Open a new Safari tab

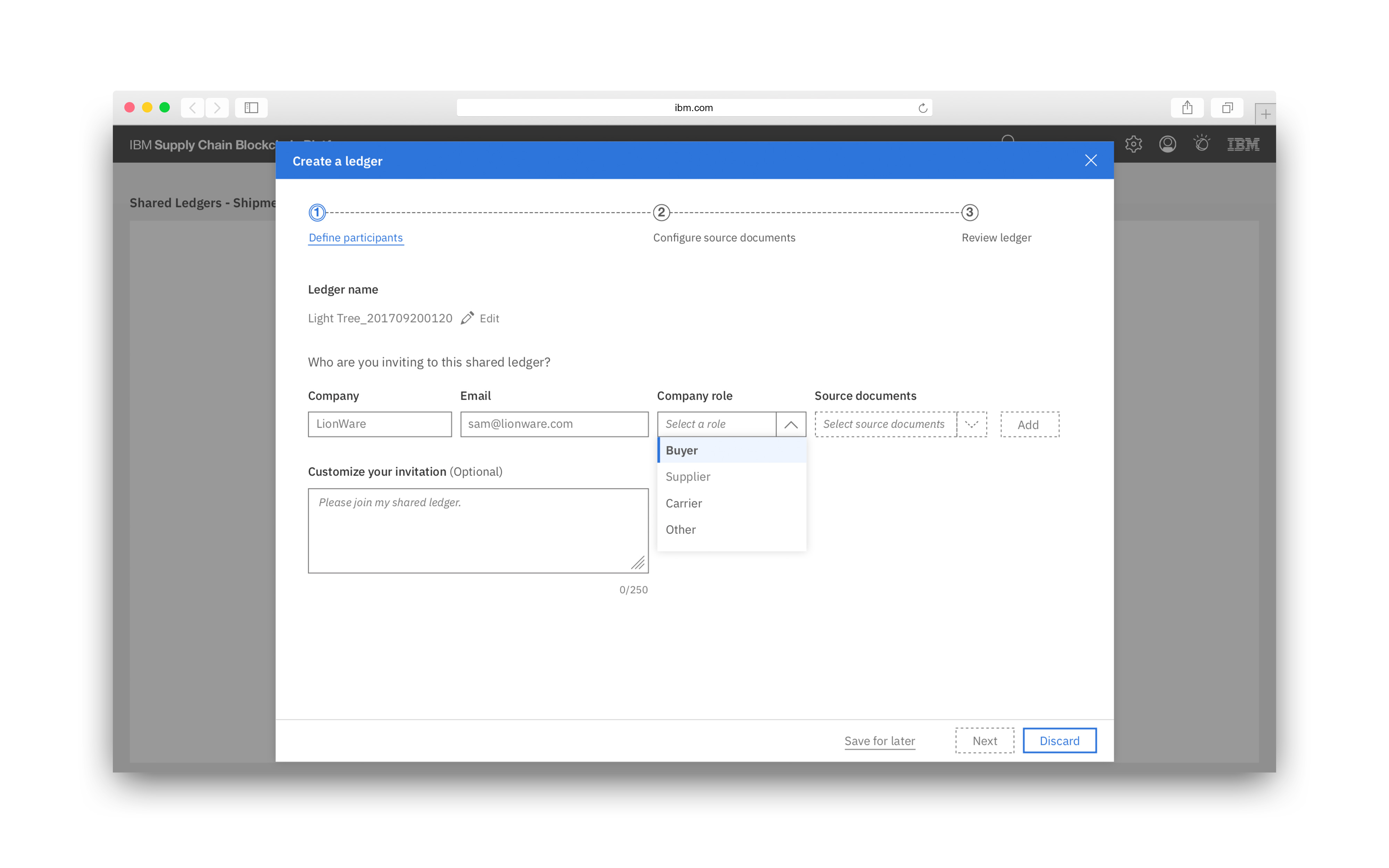[x=1265, y=114]
